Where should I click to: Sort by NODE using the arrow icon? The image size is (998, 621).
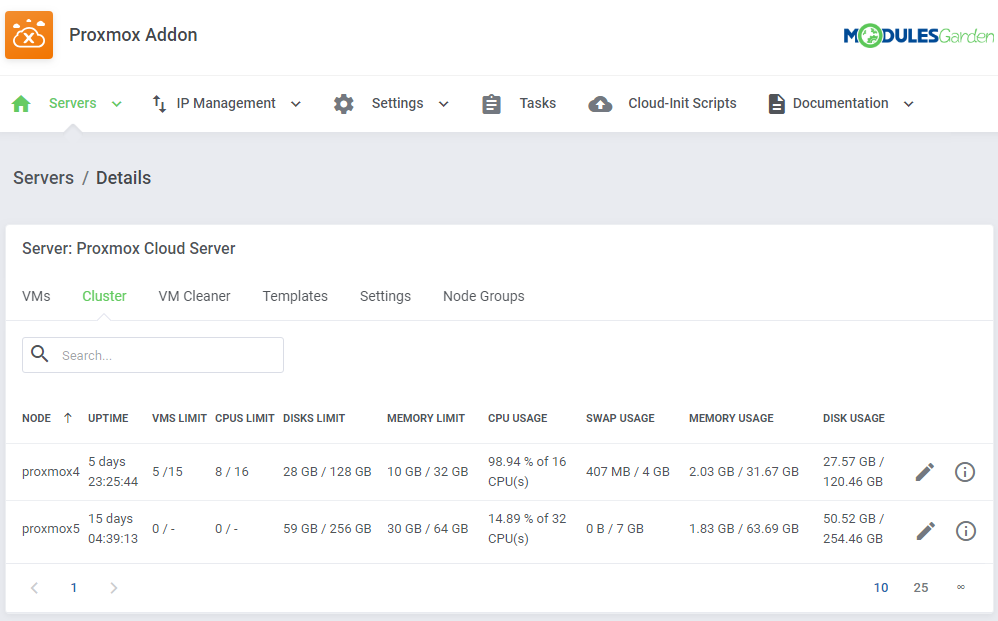(68, 418)
